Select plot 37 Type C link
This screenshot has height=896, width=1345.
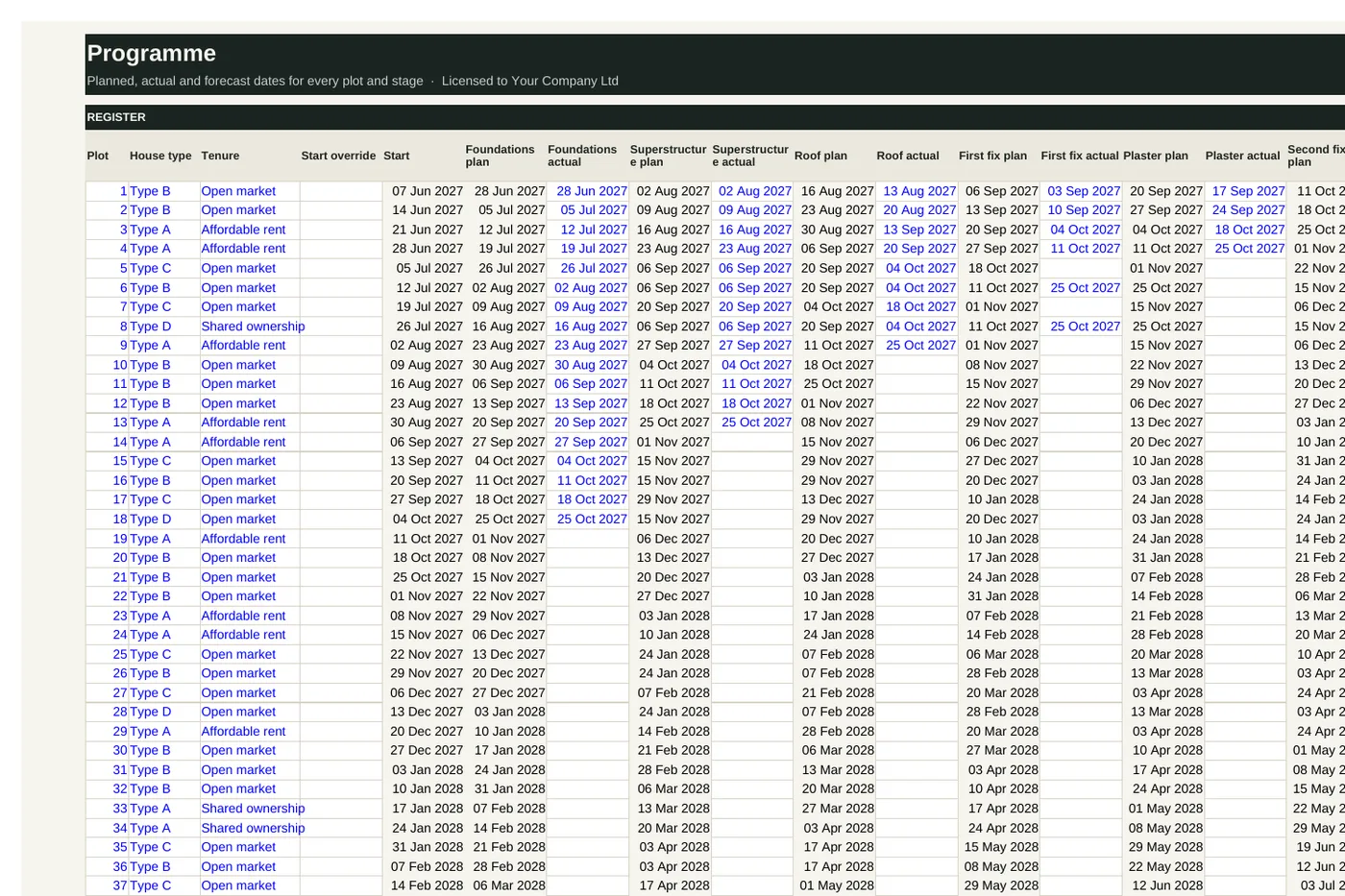click(151, 885)
